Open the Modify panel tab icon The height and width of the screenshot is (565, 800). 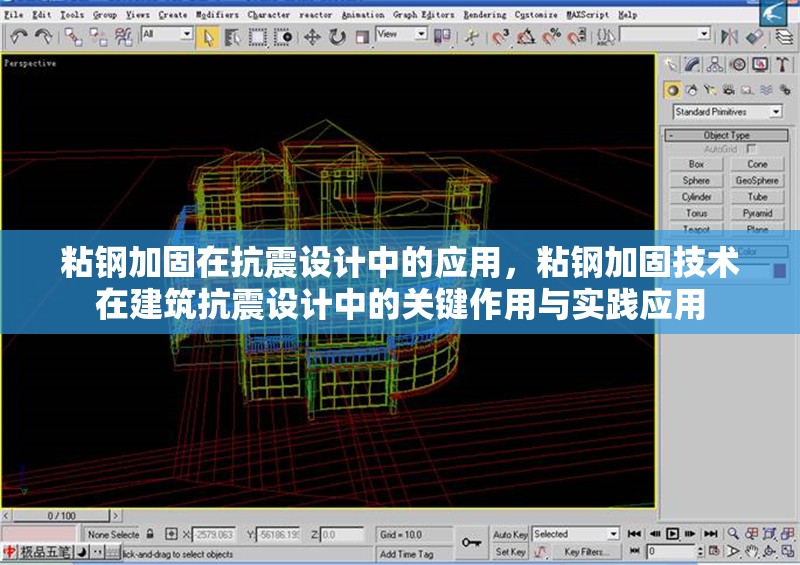pos(693,65)
